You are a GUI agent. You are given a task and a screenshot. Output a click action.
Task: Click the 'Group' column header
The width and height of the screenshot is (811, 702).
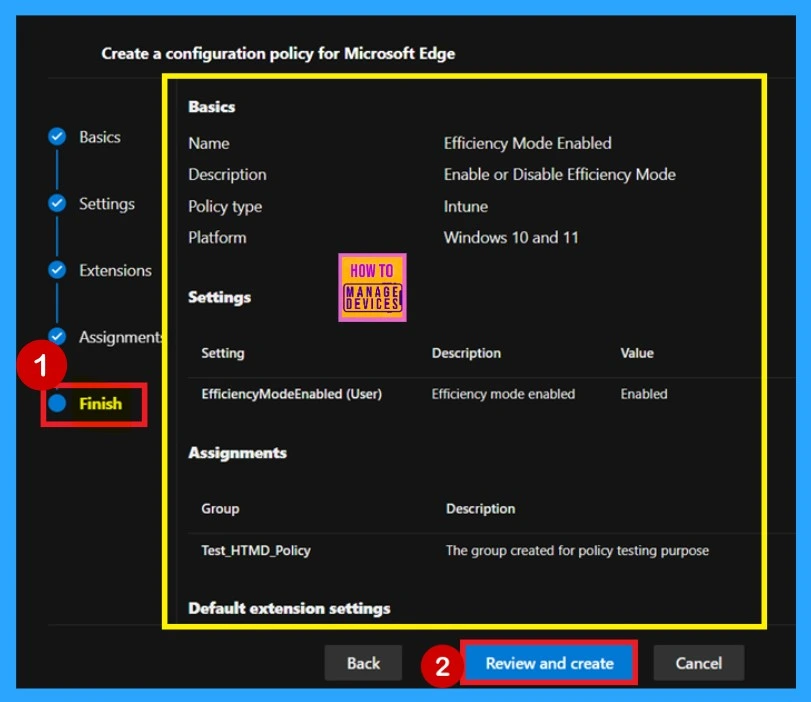(x=220, y=509)
